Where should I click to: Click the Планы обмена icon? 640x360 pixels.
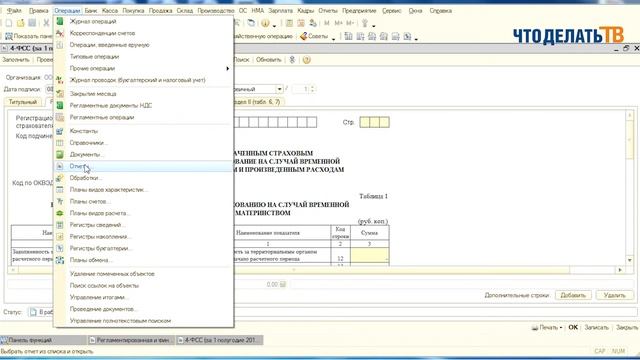pyautogui.click(x=60, y=260)
